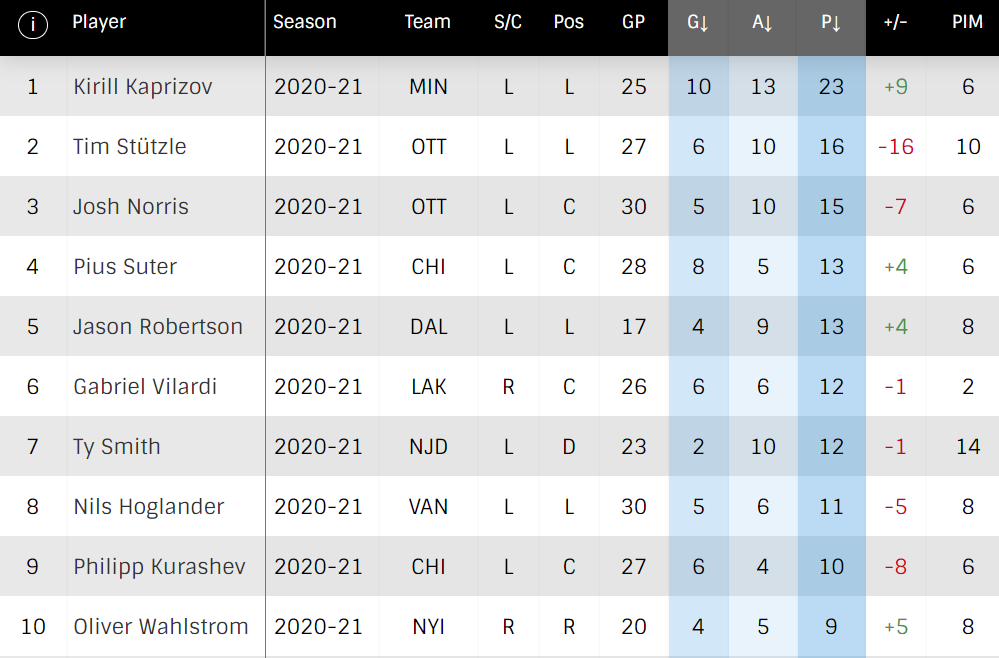999x658 pixels.
Task: Open Nils Hoglander profile
Action: tap(149, 506)
